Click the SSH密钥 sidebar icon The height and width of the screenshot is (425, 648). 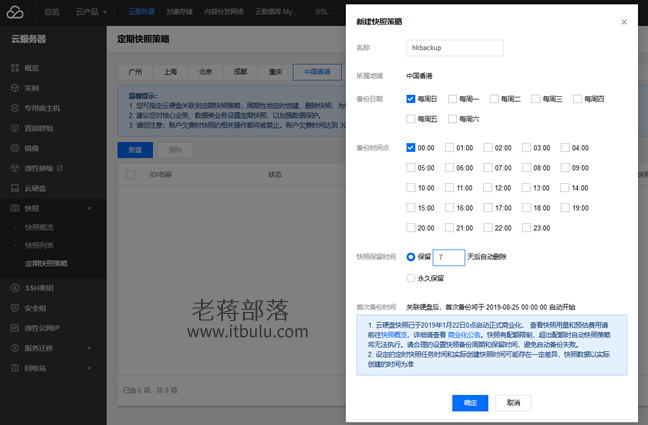click(x=15, y=288)
